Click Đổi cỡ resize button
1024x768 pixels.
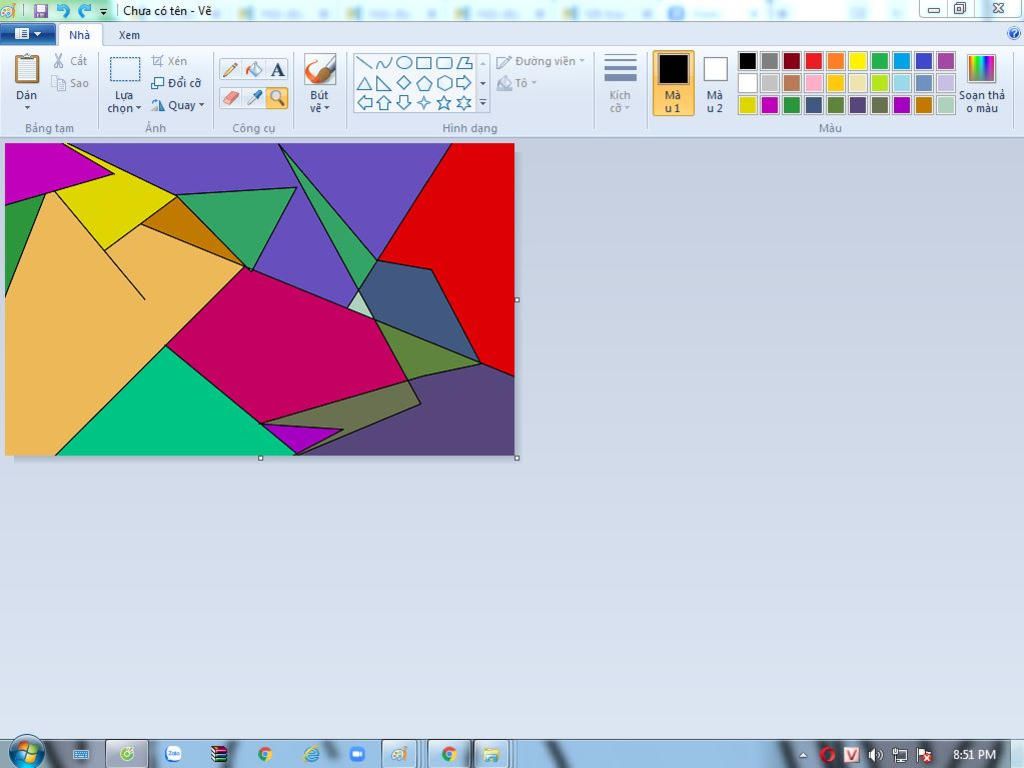coord(176,83)
